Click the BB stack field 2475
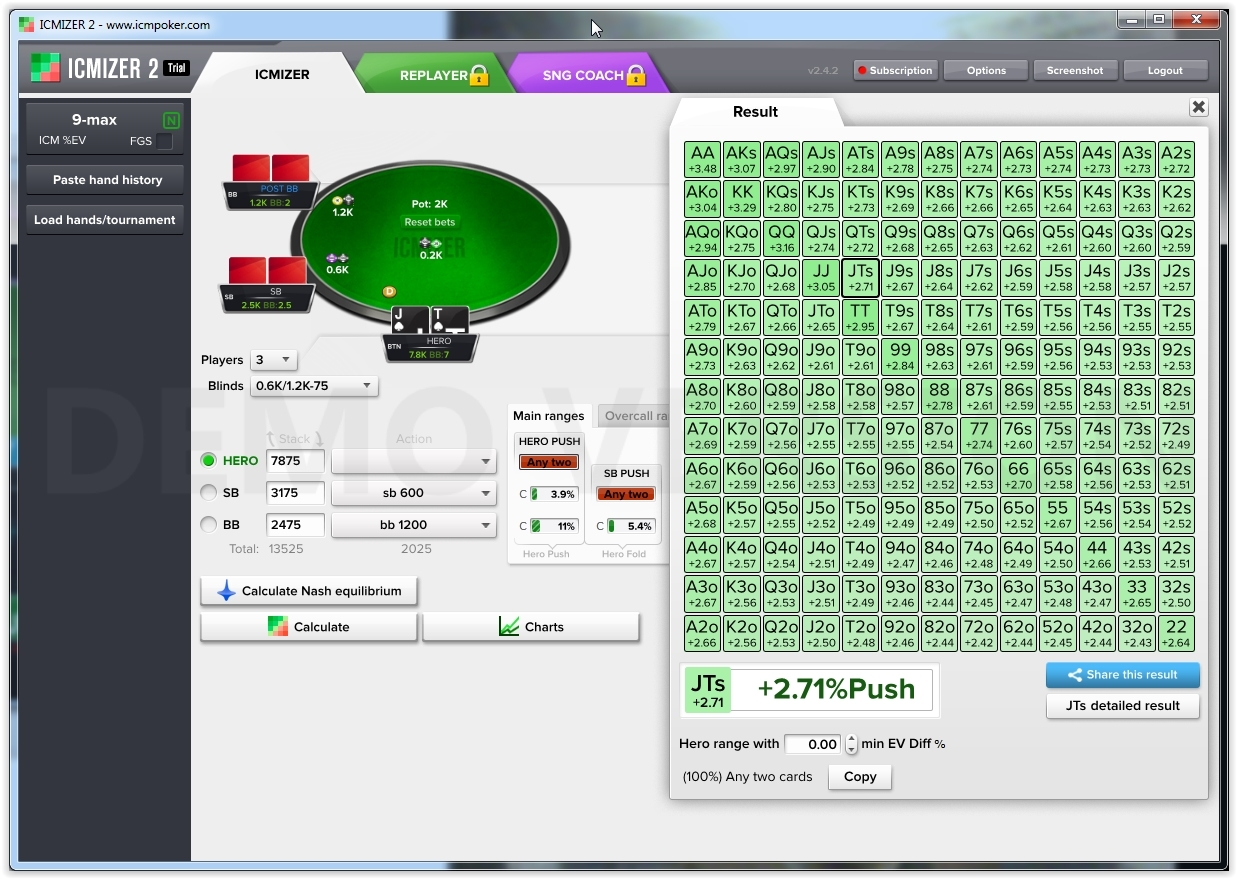1237x879 pixels. point(295,525)
